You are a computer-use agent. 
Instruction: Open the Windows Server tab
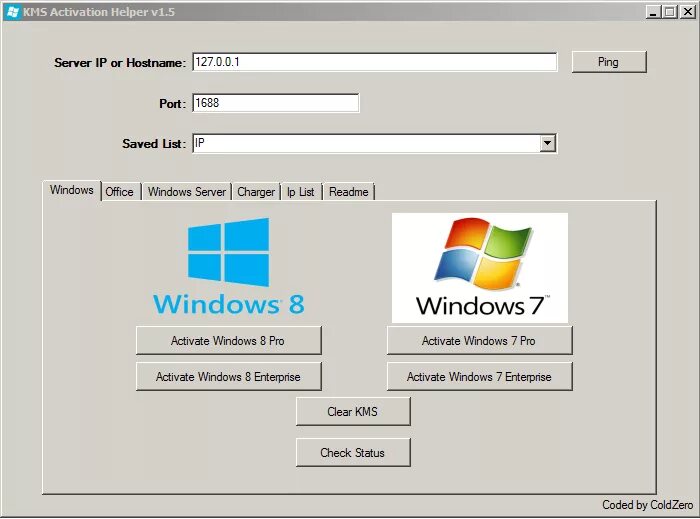(187, 192)
